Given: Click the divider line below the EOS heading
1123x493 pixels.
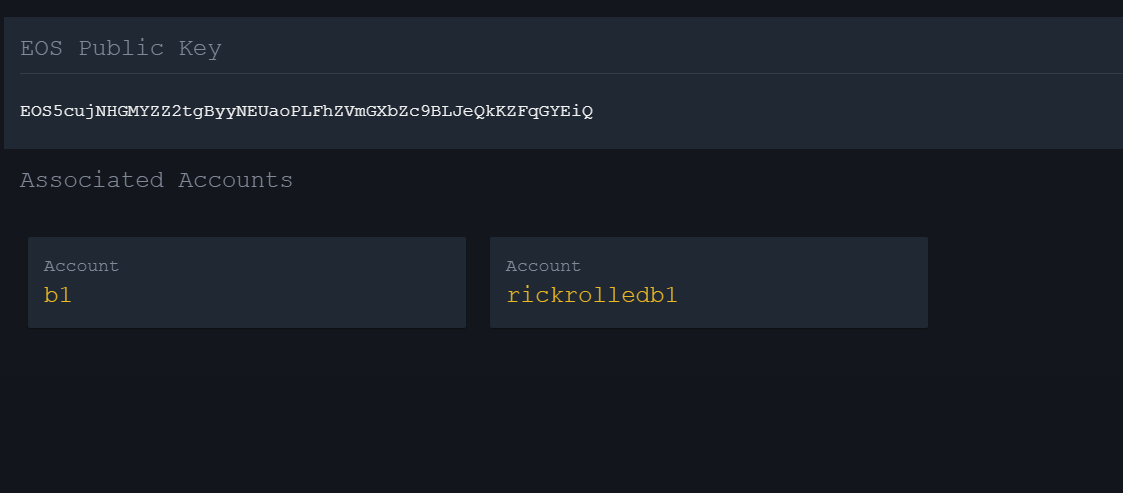Looking at the screenshot, I should tap(572, 73).
